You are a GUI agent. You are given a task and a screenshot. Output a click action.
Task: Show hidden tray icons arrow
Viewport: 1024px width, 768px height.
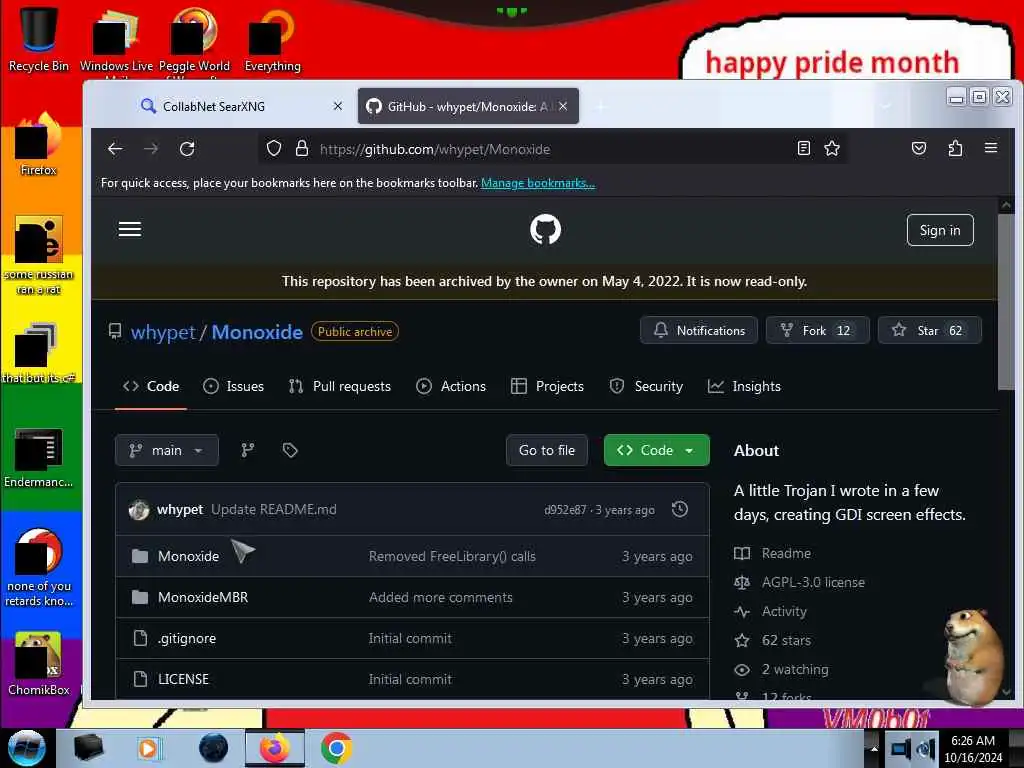874,748
